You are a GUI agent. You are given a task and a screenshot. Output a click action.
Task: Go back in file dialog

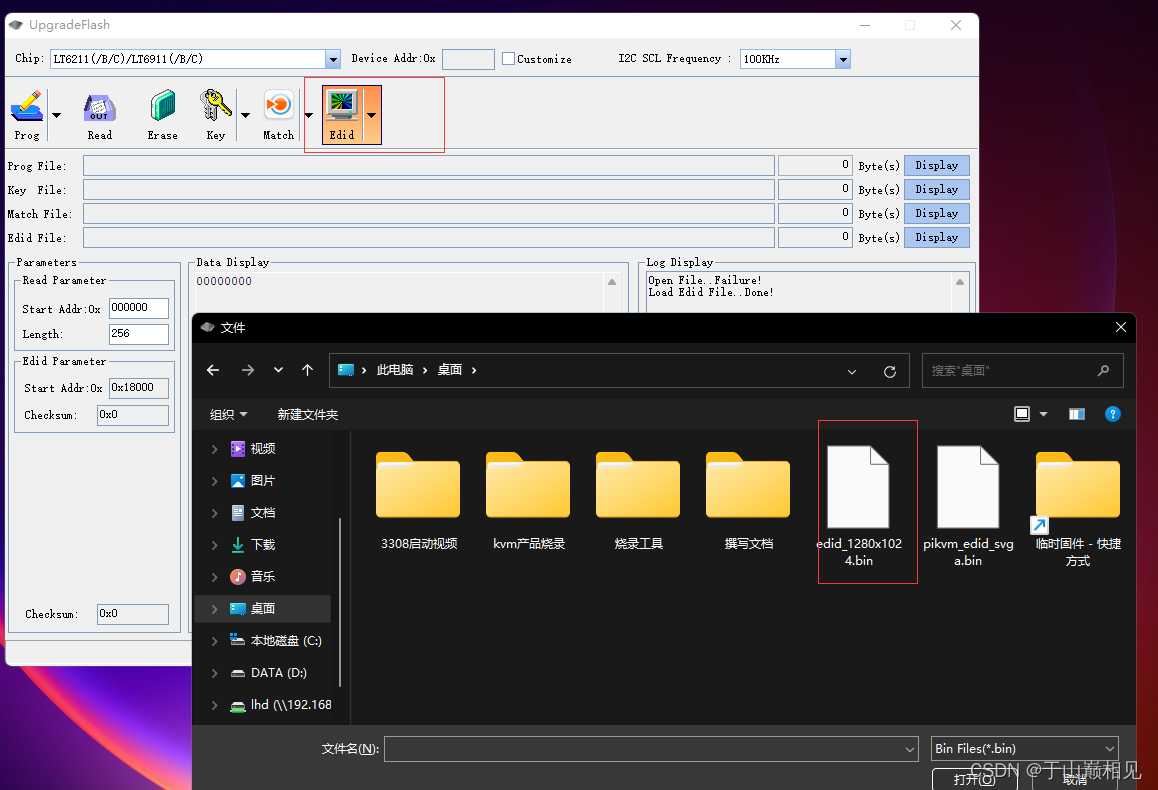click(x=213, y=370)
